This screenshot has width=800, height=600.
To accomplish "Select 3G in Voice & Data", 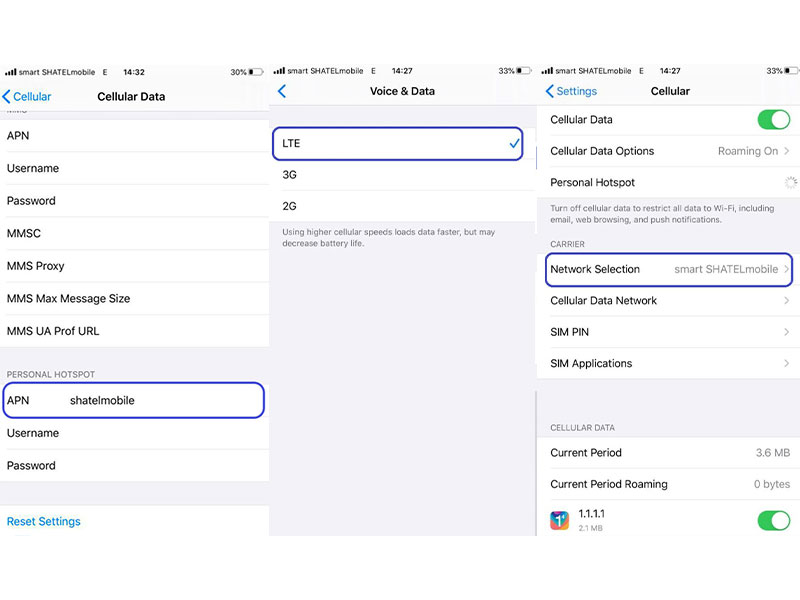I will pyautogui.click(x=403, y=175).
